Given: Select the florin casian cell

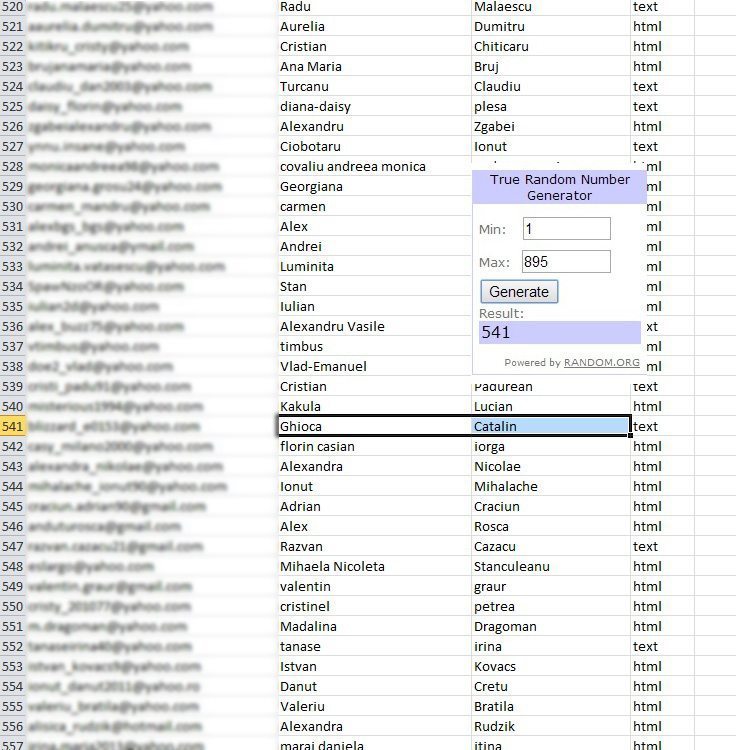Looking at the screenshot, I should (x=374, y=446).
